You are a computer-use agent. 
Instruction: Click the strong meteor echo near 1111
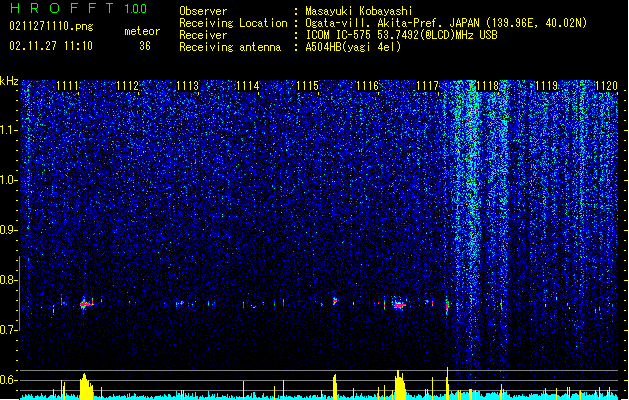click(x=85, y=304)
